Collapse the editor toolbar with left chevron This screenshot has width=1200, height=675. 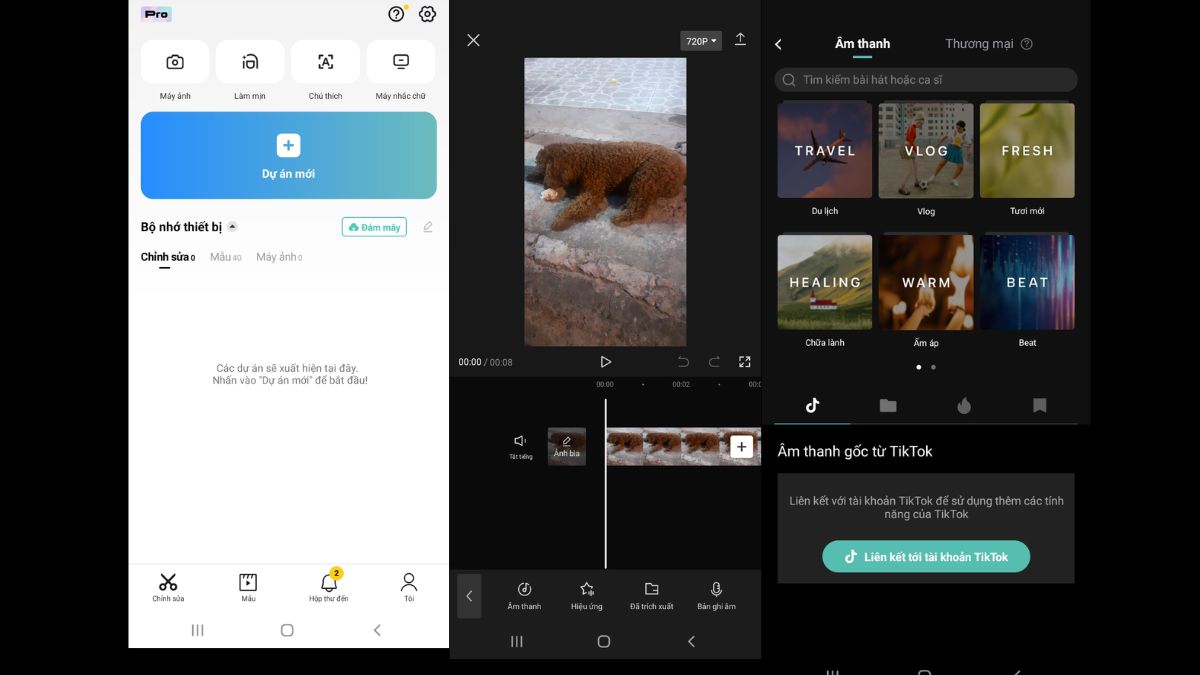(469, 596)
